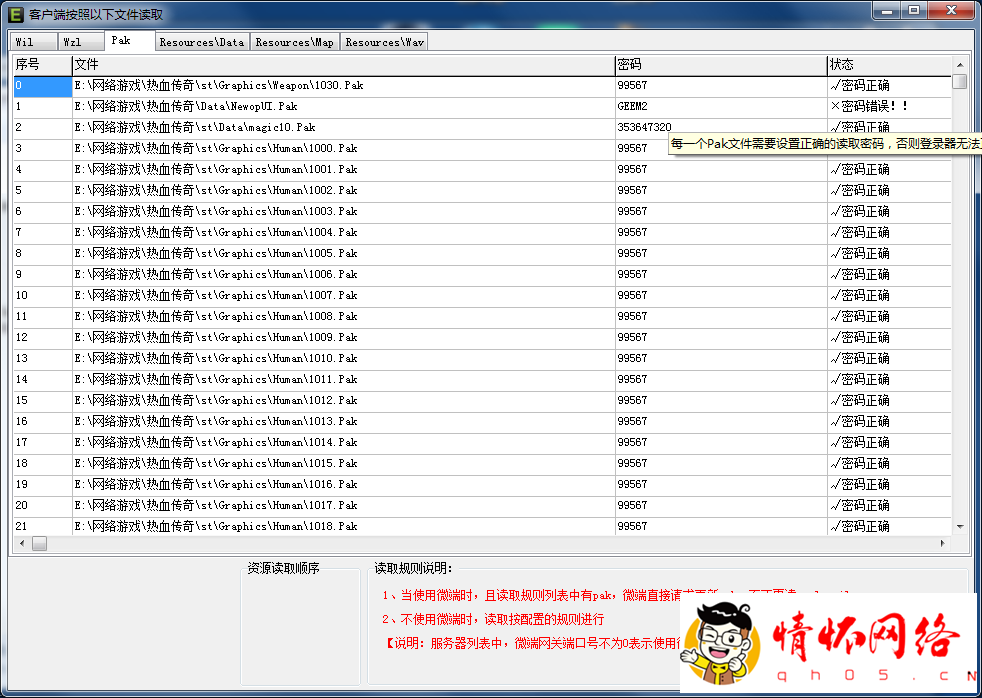
Task: Click status 密码正确 in row 20
Action: [x=889, y=505]
